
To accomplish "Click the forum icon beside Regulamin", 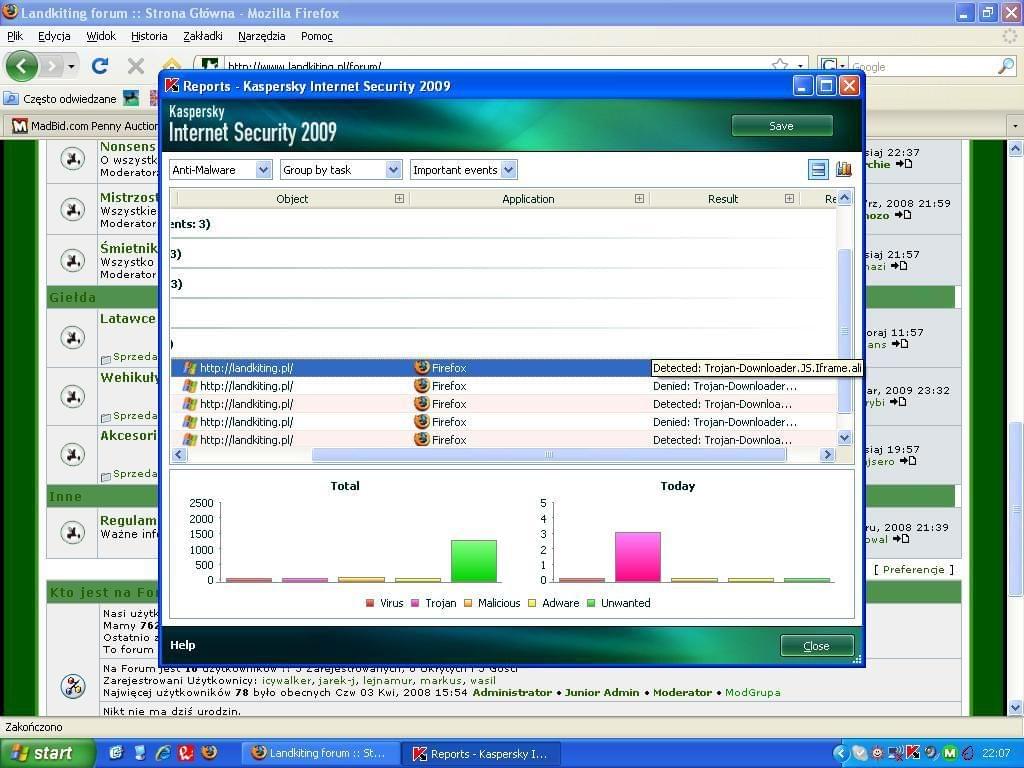I will click(x=72, y=532).
